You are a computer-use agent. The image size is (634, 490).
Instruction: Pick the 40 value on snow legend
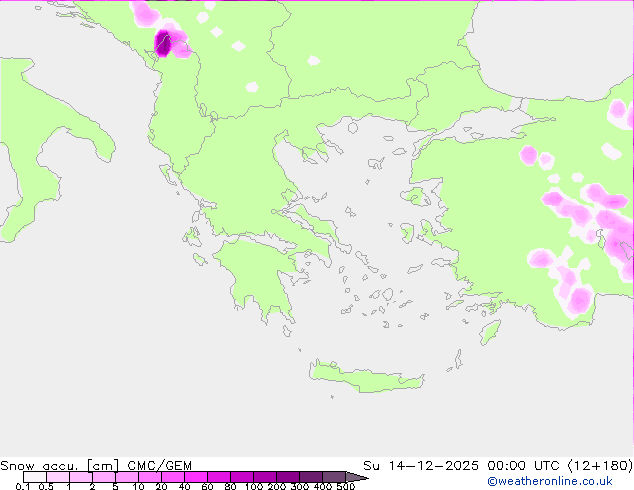[184, 486]
